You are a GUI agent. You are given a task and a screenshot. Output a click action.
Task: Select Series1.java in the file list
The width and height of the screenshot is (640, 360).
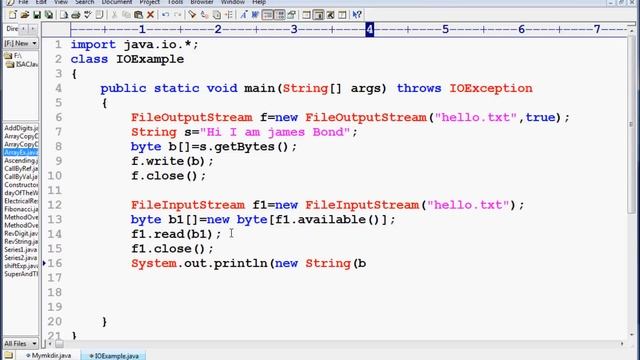(x=21, y=249)
